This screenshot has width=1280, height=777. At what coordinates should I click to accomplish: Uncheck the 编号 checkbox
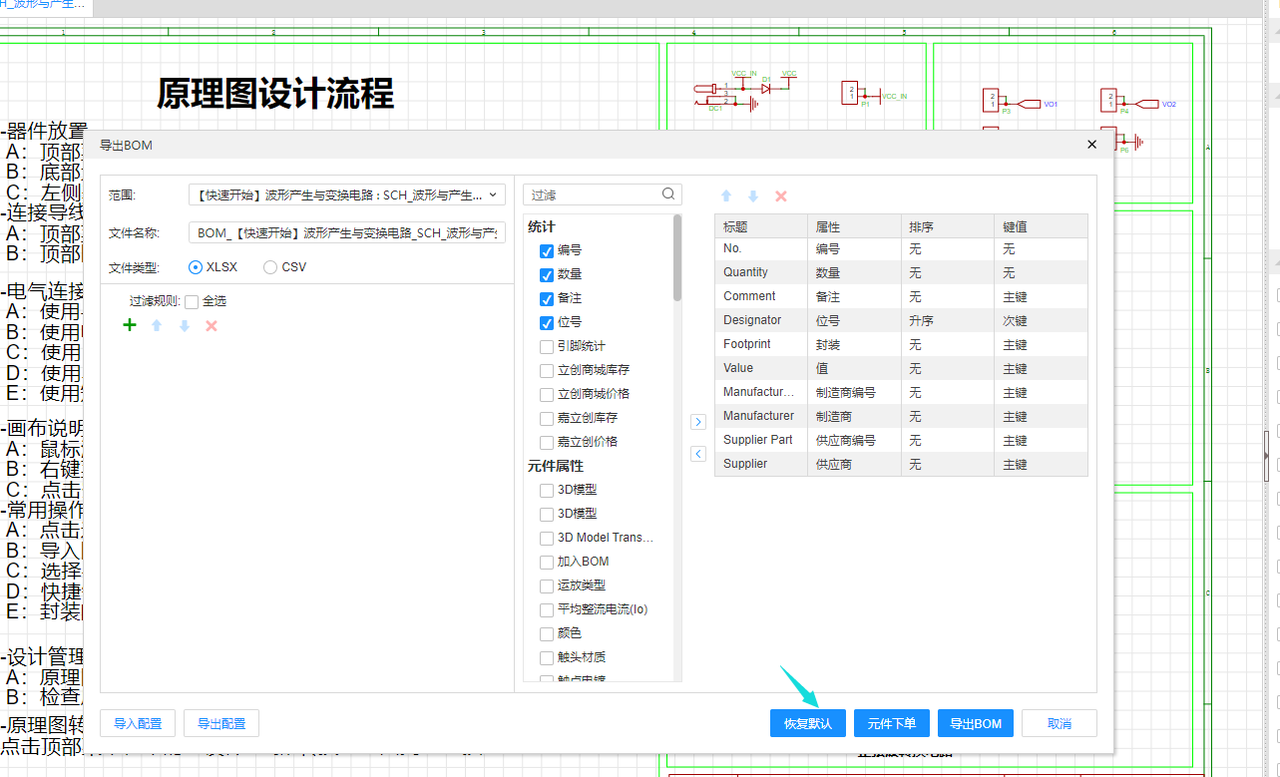[547, 251]
